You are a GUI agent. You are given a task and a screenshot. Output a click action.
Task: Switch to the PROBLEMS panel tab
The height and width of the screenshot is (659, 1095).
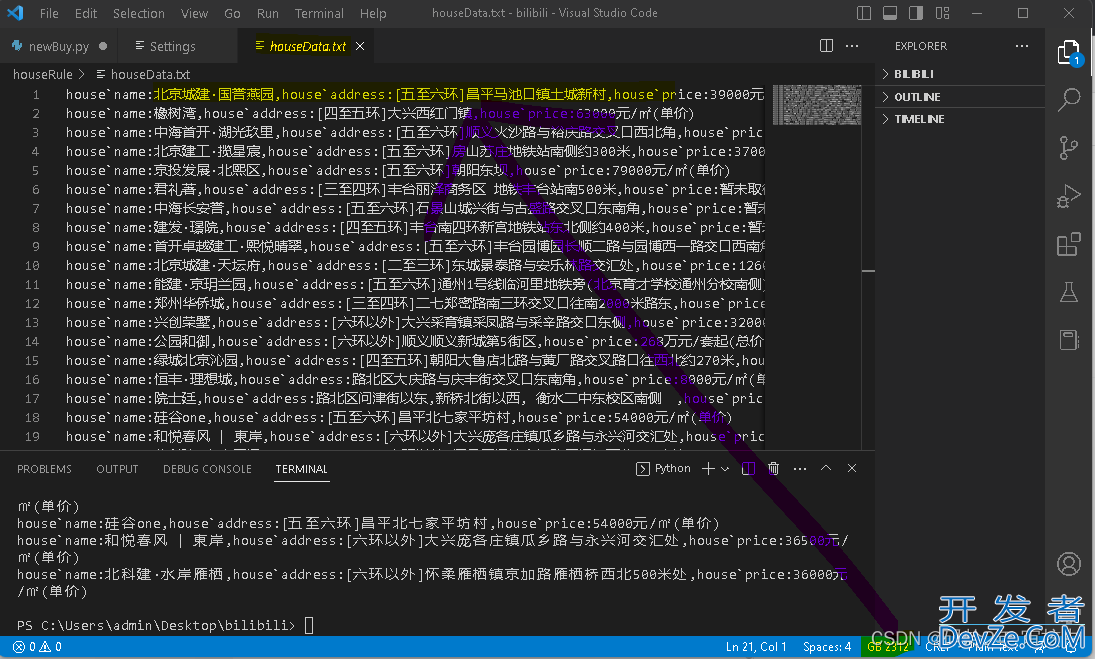pyautogui.click(x=44, y=469)
